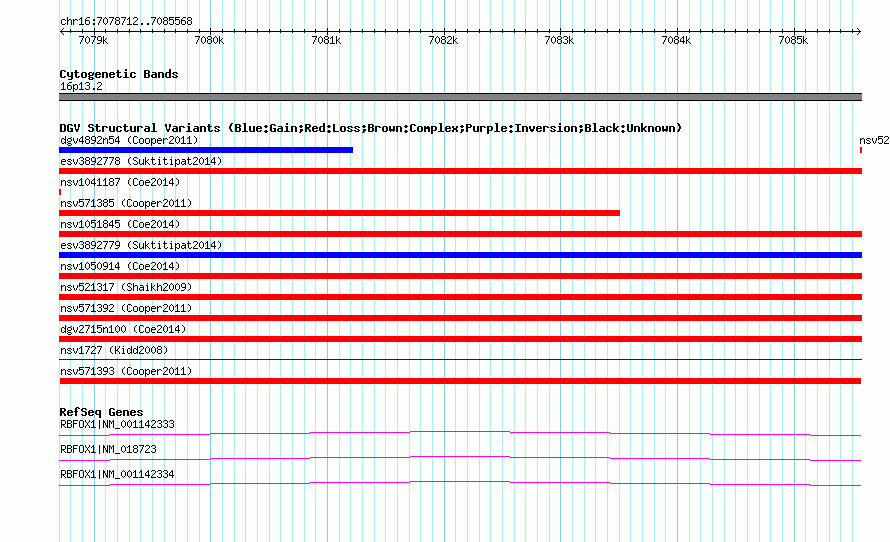Click nsv571393 (Cooper2011) label
The image size is (890, 542).
pyautogui.click(x=126, y=371)
